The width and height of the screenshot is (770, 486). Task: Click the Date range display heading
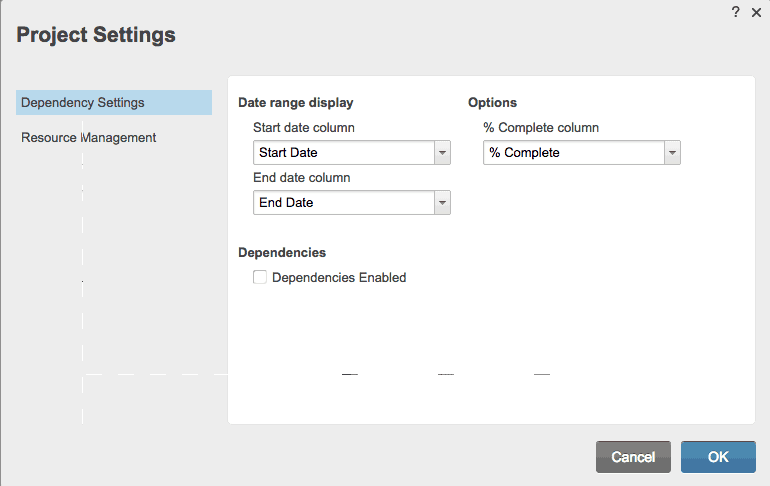tap(295, 102)
